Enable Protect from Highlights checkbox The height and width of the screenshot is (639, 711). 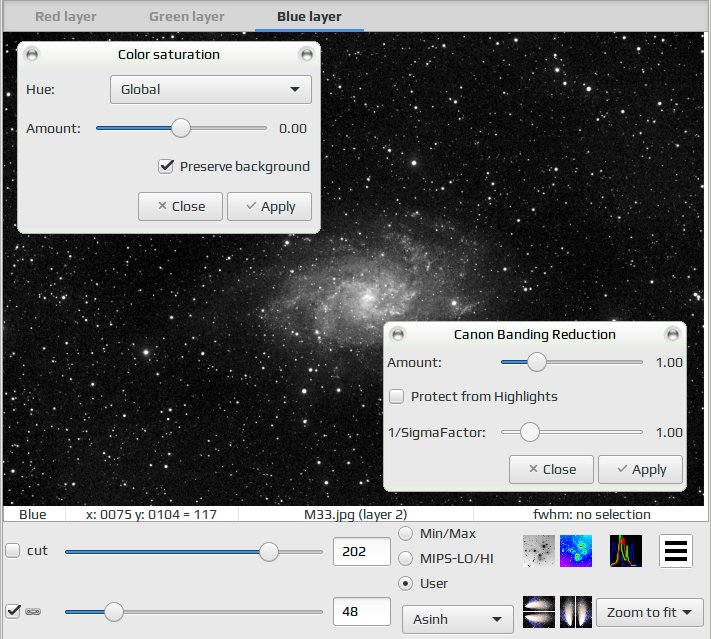click(396, 396)
